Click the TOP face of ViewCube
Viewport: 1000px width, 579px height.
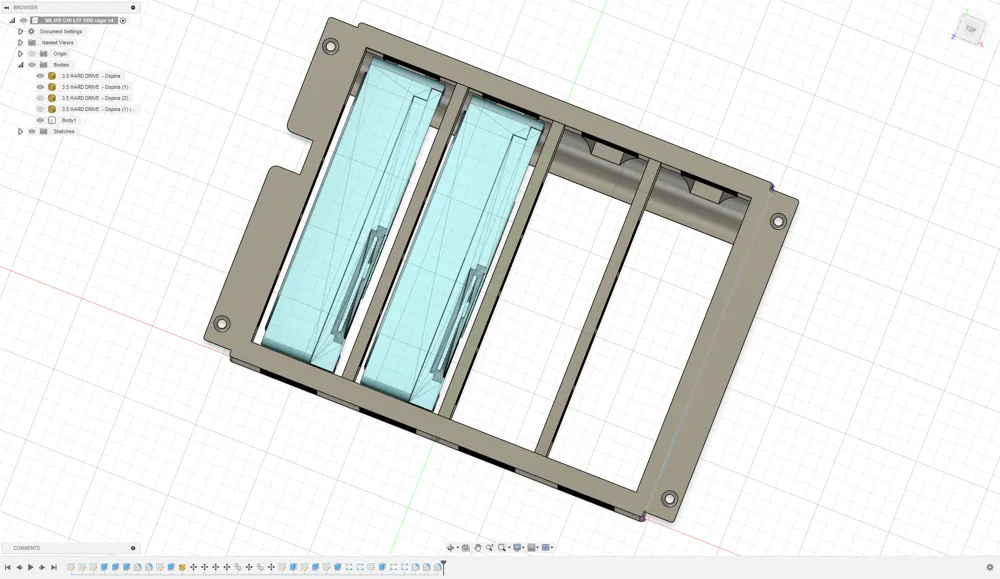970,29
